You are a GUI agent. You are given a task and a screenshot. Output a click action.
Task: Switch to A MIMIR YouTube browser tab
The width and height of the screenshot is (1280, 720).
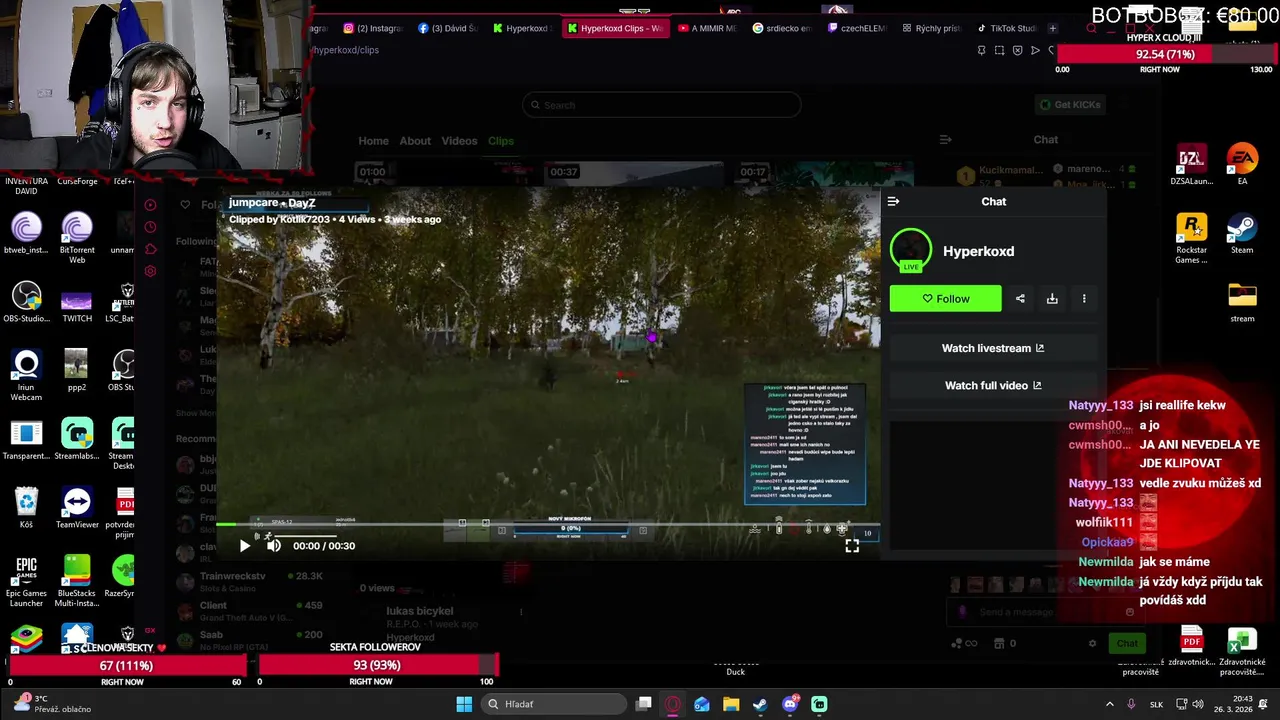click(706, 28)
